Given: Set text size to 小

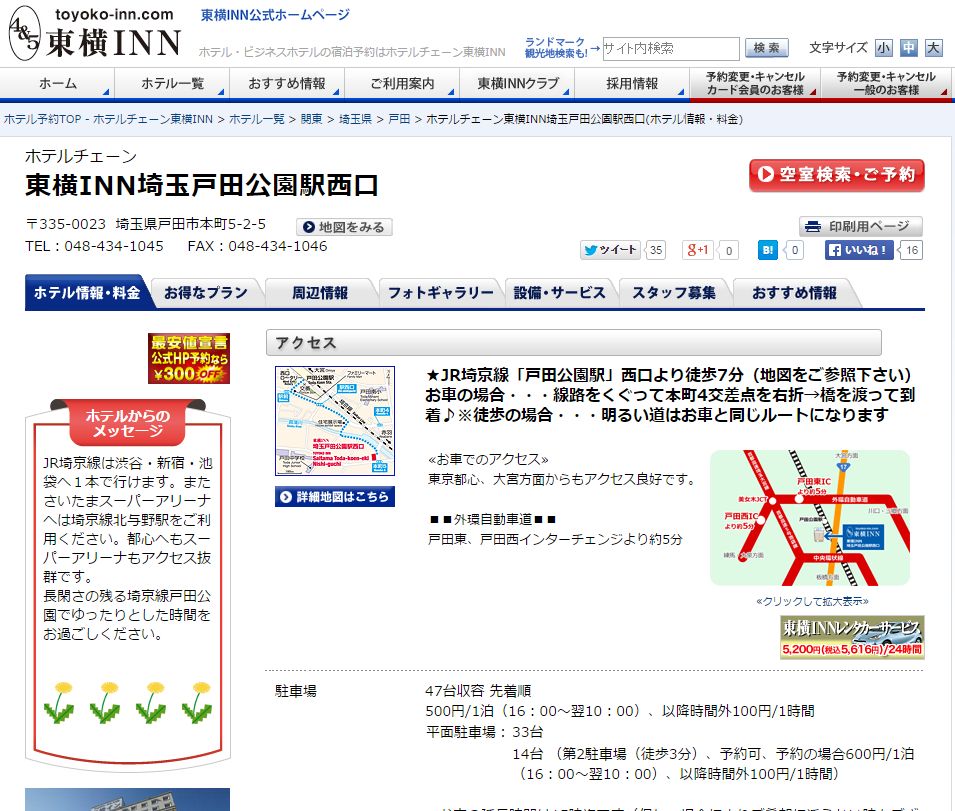Looking at the screenshot, I should click(884, 48).
